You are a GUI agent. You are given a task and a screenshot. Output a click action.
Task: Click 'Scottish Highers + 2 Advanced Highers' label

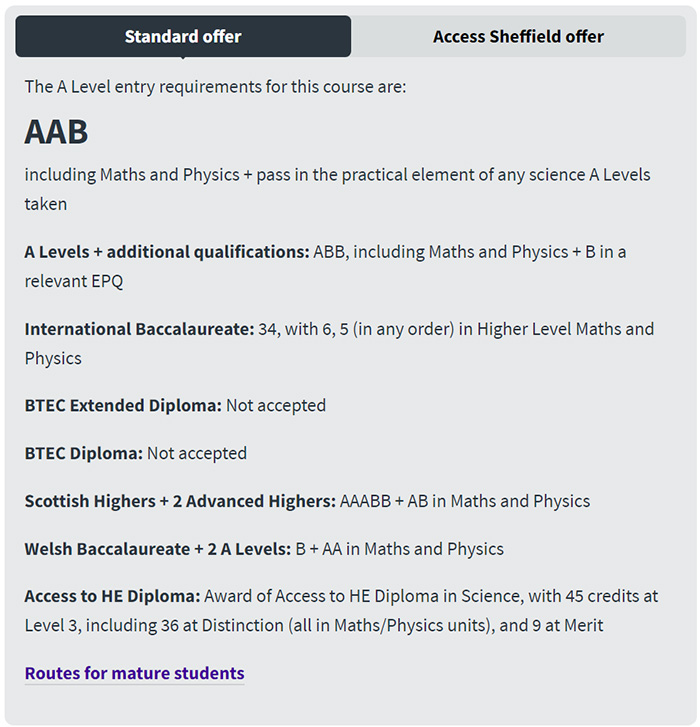coord(179,501)
